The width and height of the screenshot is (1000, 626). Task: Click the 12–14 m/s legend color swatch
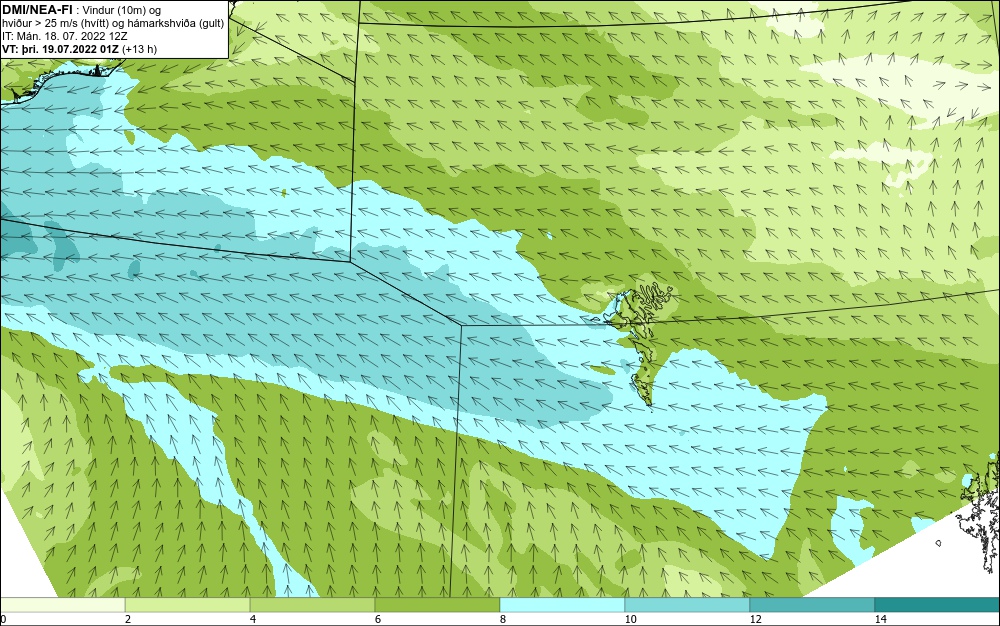[x=812, y=605]
